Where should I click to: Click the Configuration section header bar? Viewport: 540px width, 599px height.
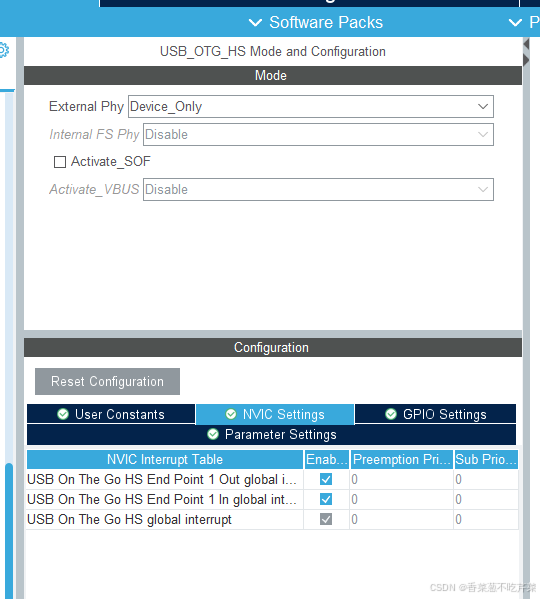click(x=273, y=348)
